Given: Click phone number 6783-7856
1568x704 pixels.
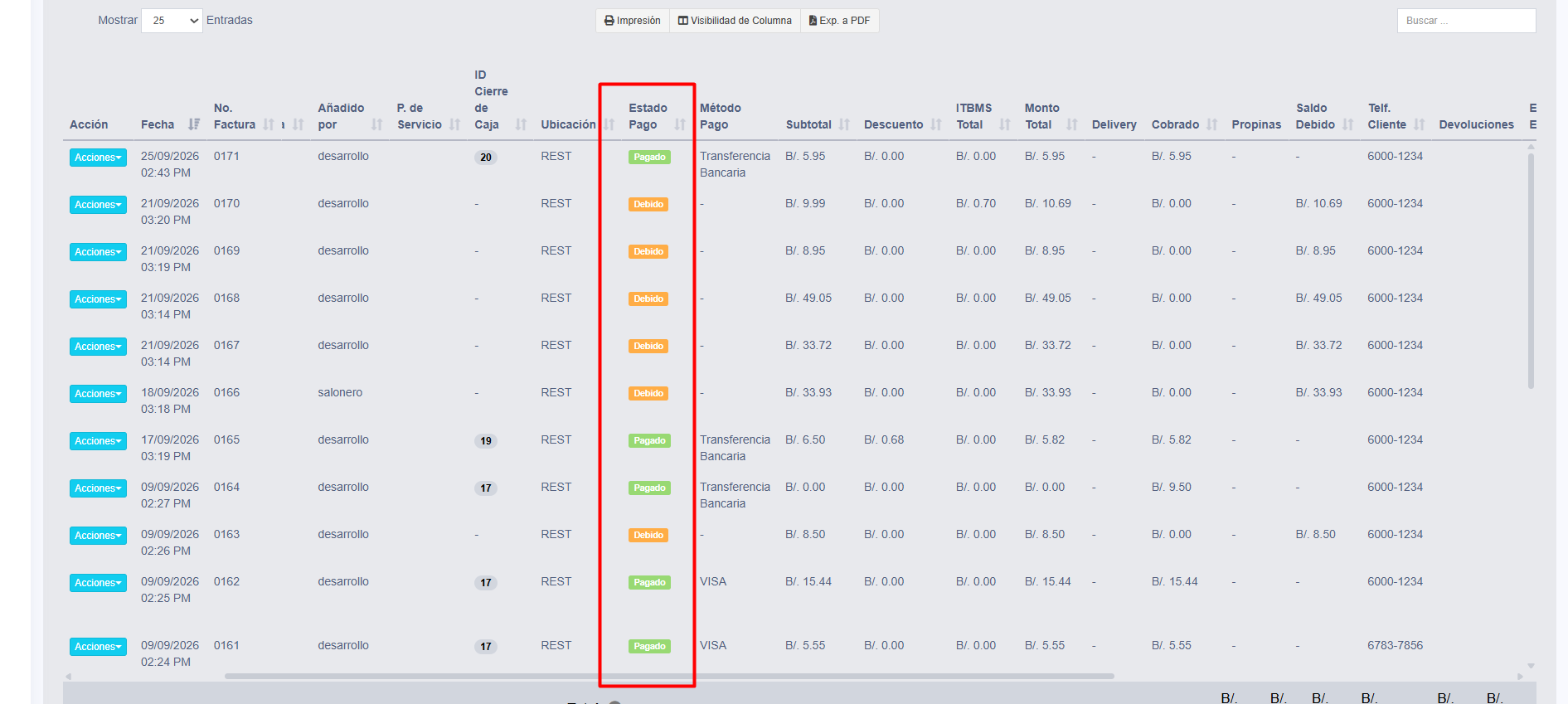Looking at the screenshot, I should [1395, 645].
